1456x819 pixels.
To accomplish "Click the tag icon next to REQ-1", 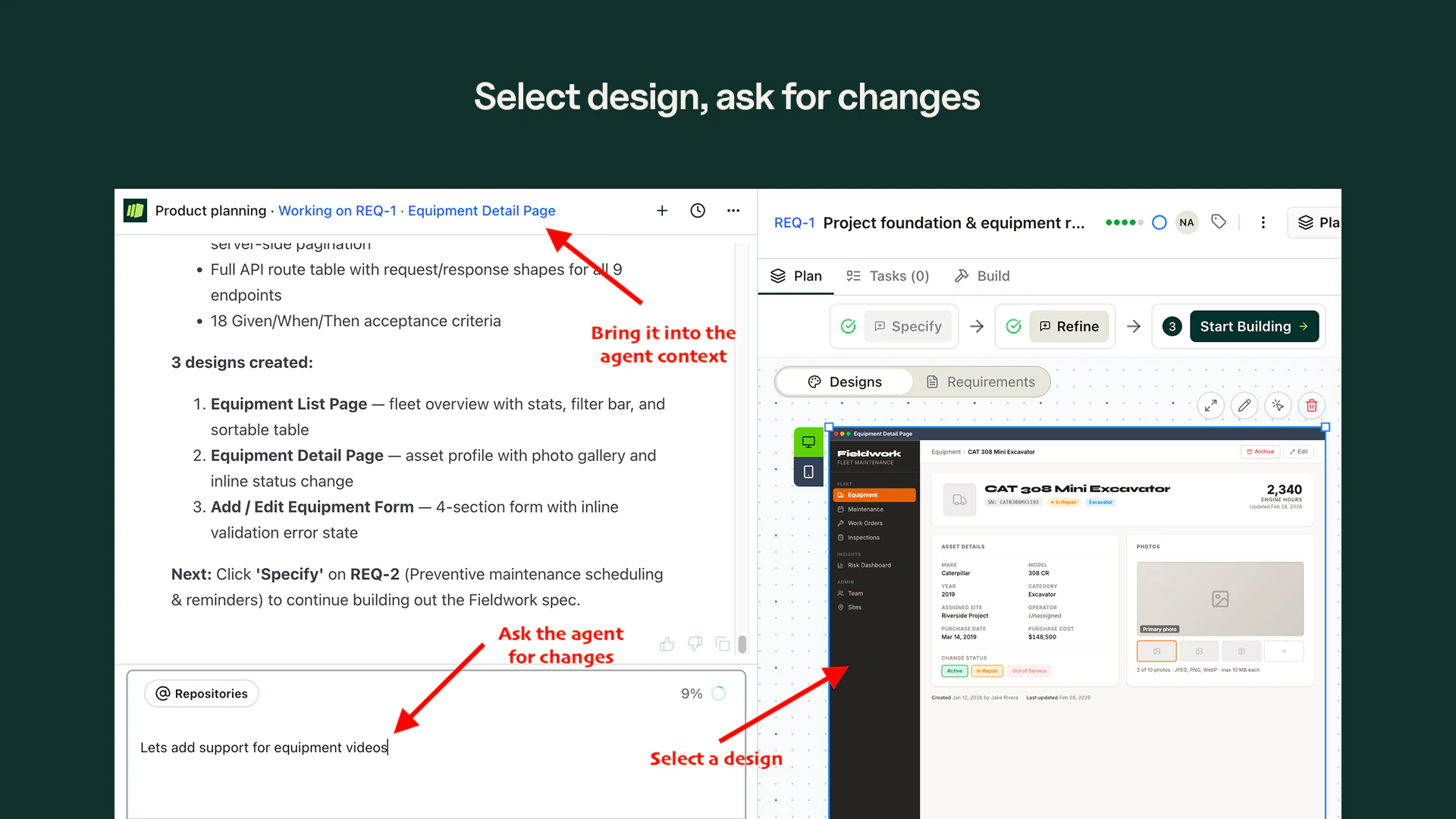I will [x=1219, y=221].
